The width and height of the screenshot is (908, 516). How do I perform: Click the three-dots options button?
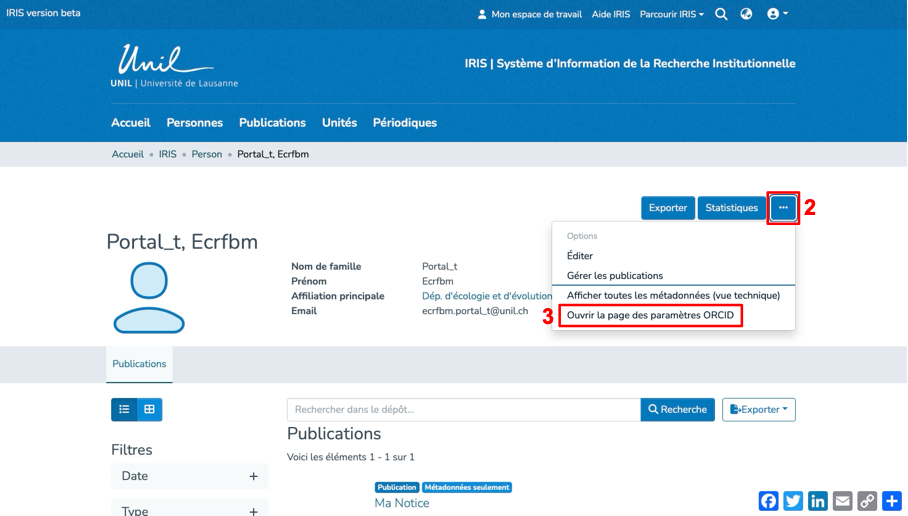783,208
